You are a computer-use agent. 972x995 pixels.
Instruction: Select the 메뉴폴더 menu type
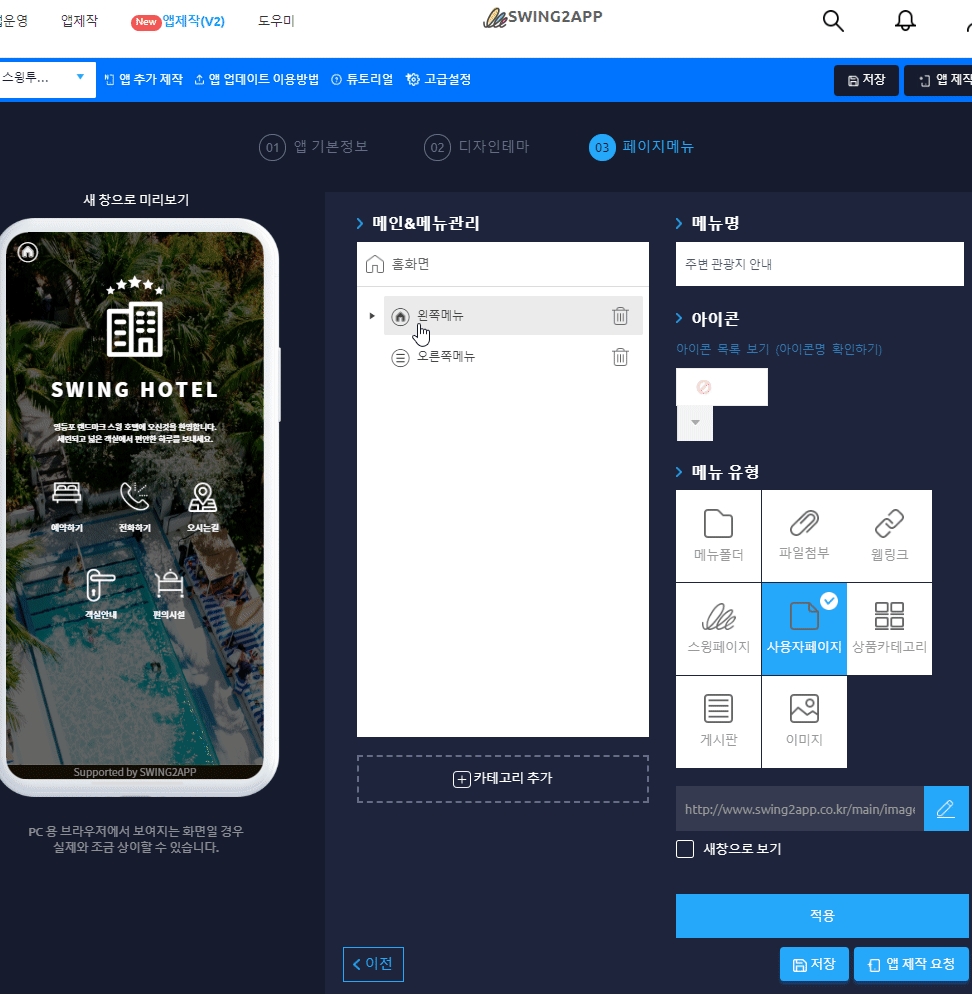click(x=718, y=536)
